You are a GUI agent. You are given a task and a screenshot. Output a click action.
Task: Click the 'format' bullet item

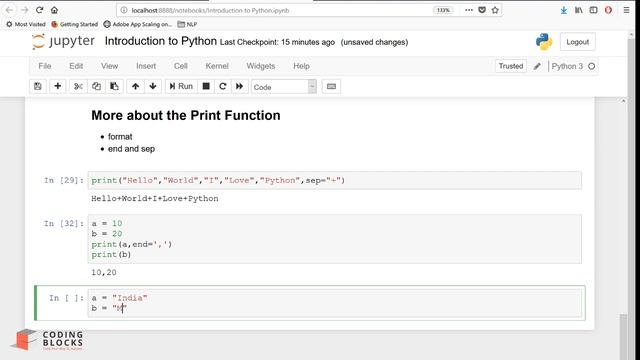[x=120, y=137]
